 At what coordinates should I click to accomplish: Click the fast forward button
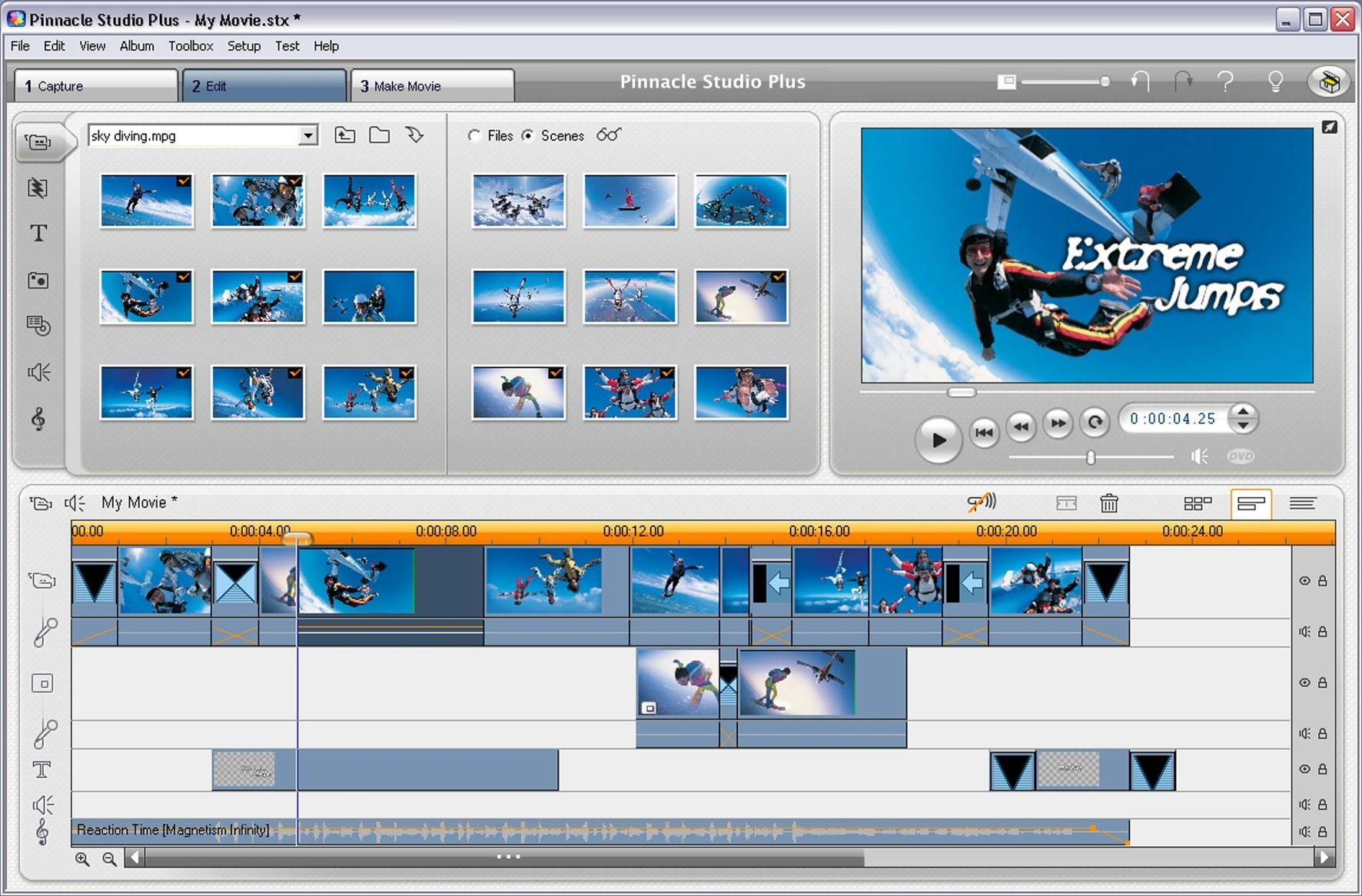tap(1058, 423)
